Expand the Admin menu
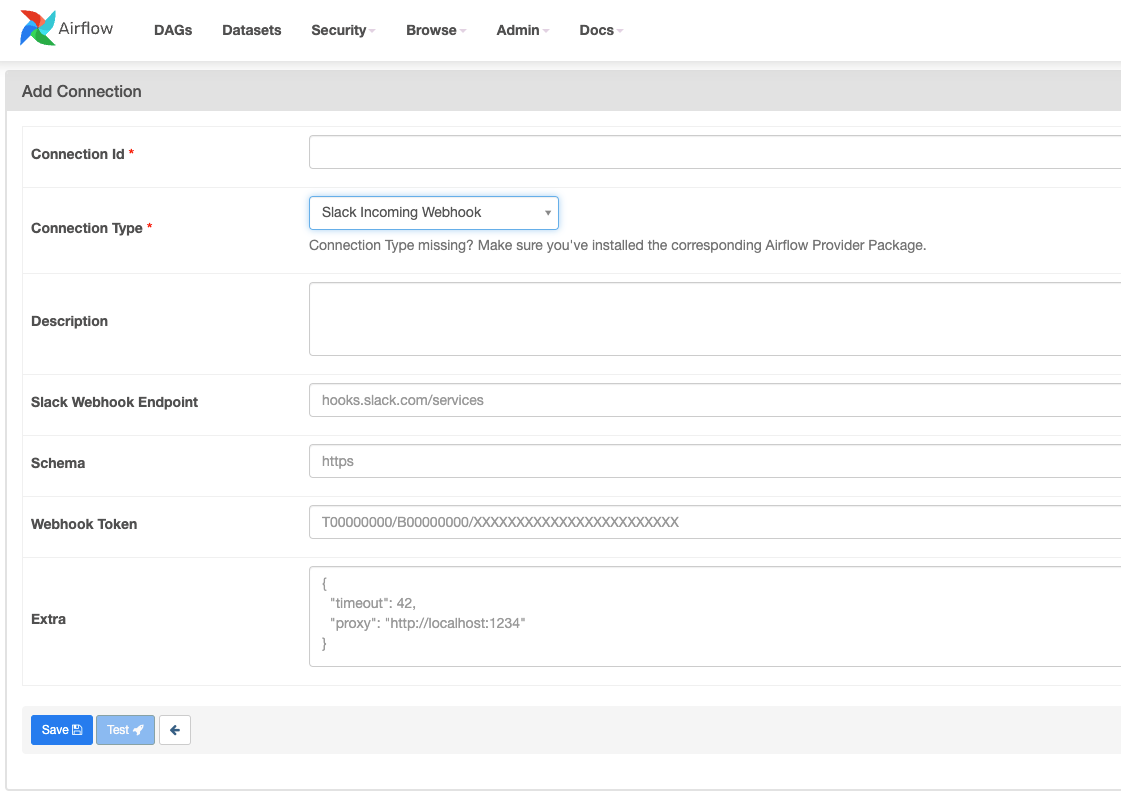 [523, 30]
